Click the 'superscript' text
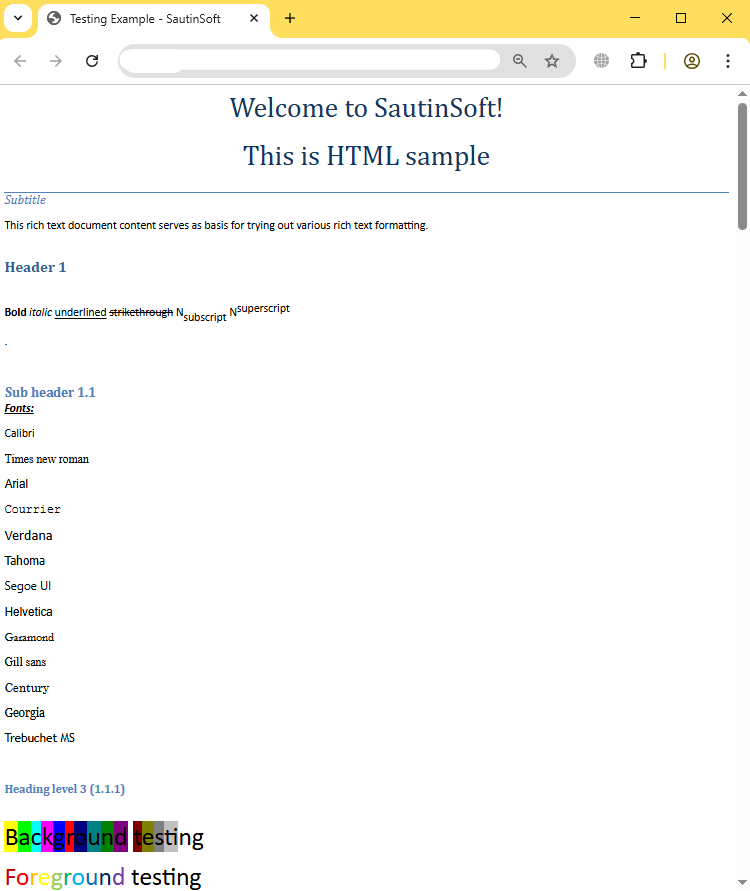 [263, 308]
